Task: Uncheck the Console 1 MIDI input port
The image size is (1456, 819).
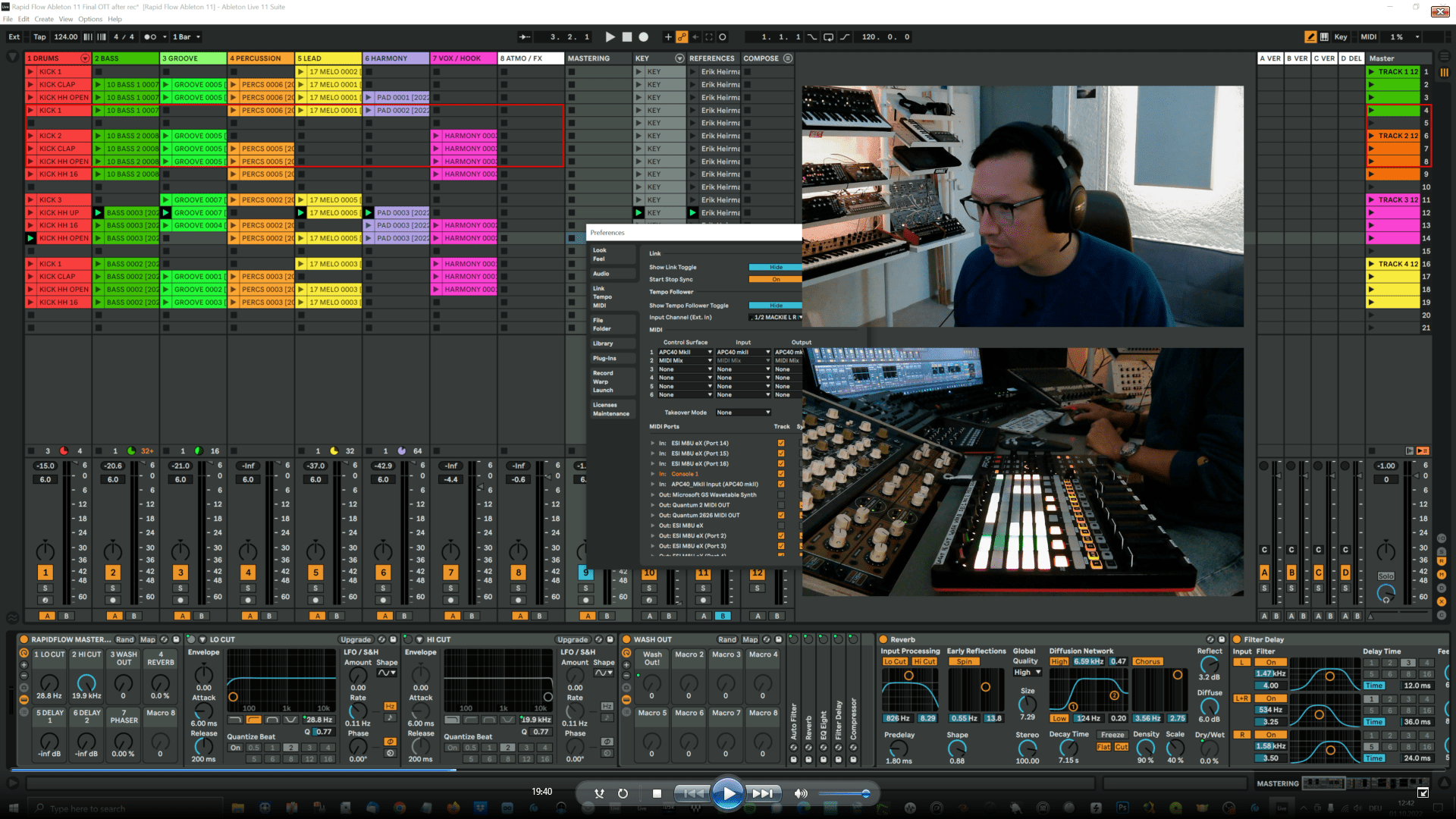Action: tap(781, 474)
